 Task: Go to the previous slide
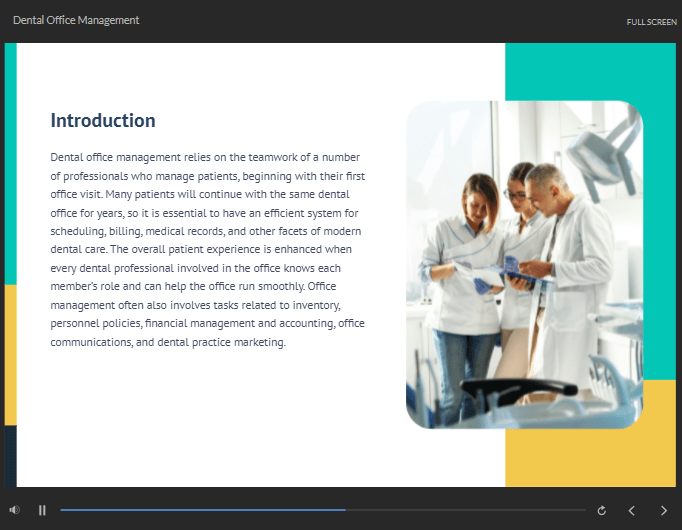631,510
